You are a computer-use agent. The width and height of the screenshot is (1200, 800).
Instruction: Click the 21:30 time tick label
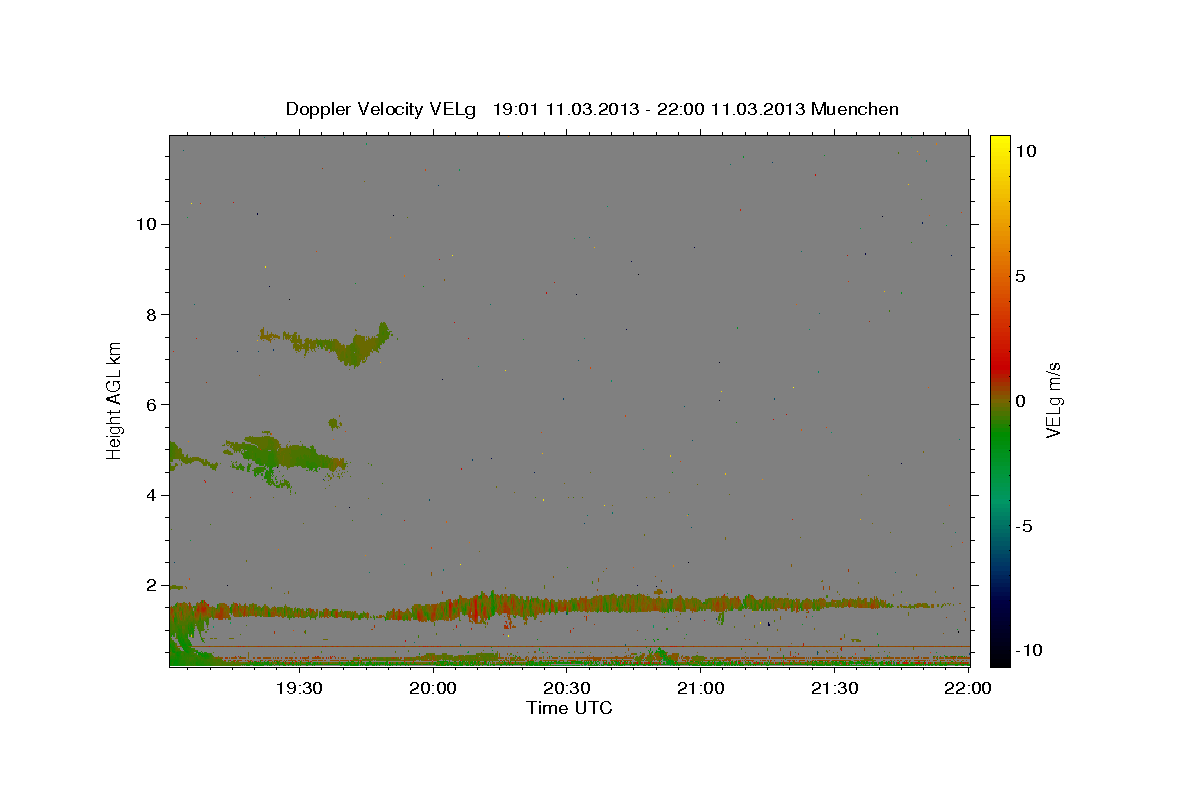tap(835, 688)
